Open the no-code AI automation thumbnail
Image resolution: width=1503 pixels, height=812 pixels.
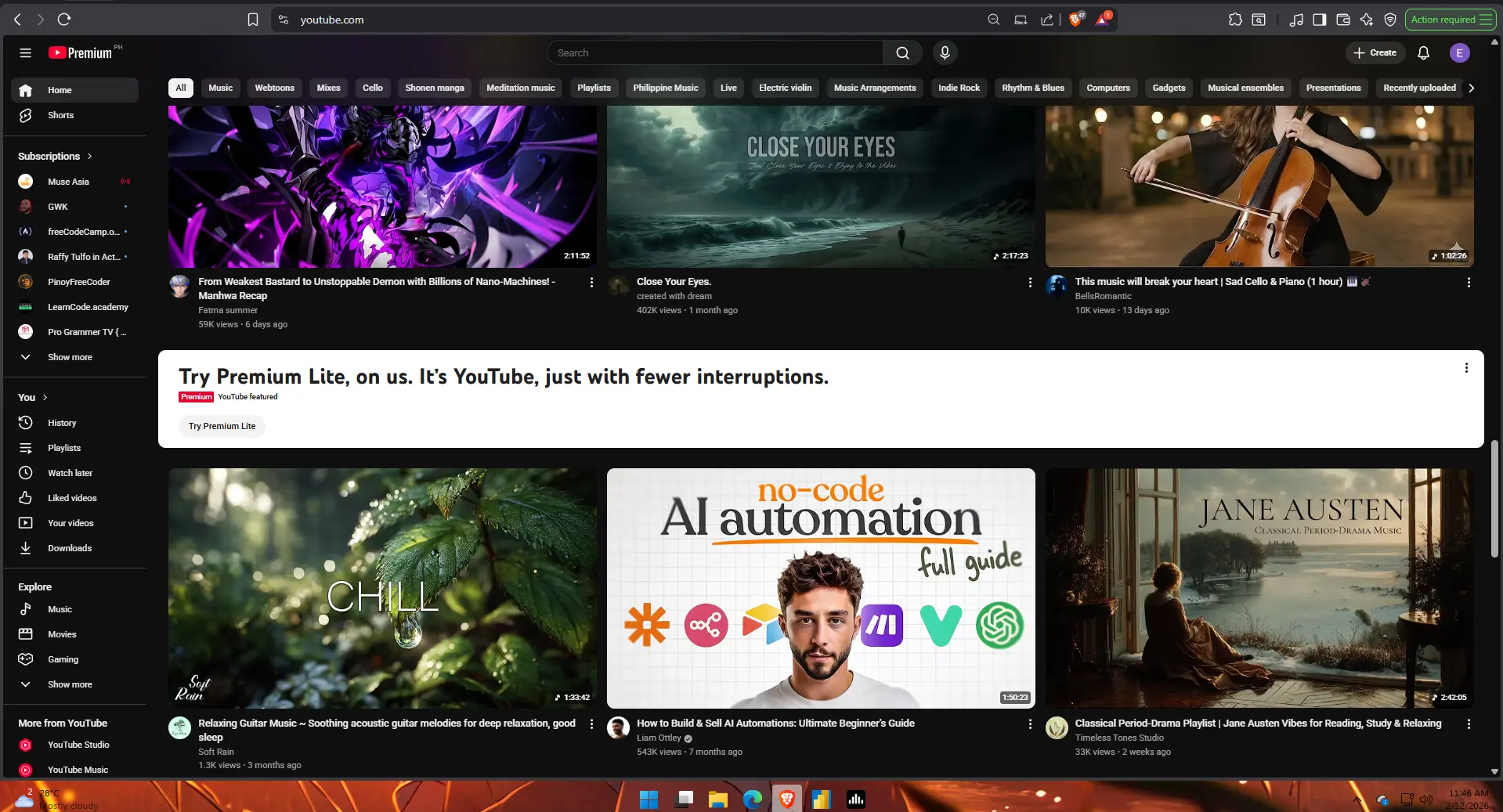click(x=821, y=588)
